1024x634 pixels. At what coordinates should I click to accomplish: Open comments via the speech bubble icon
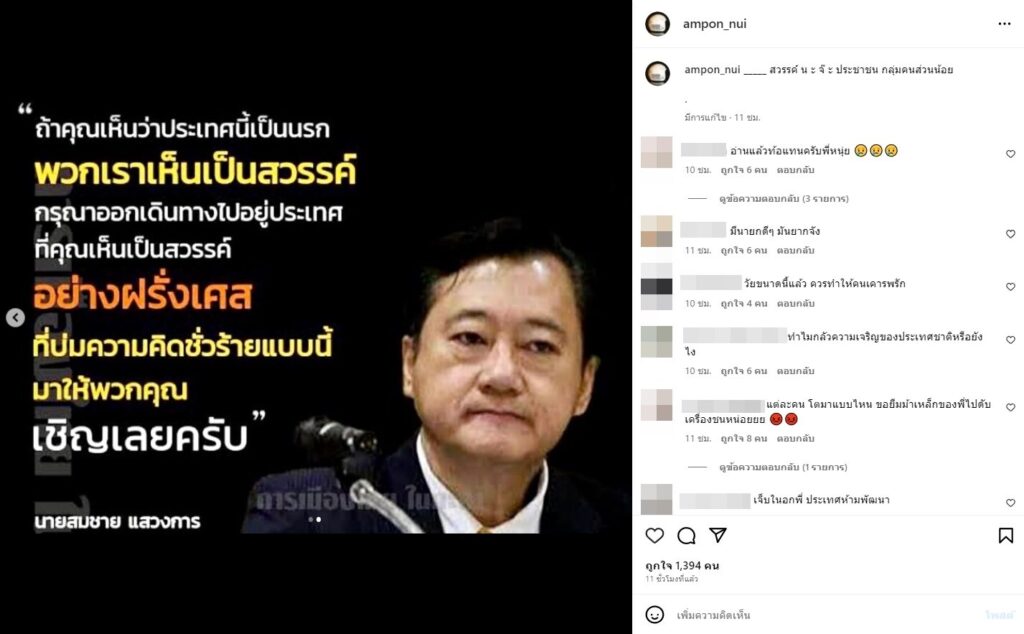[x=686, y=536]
